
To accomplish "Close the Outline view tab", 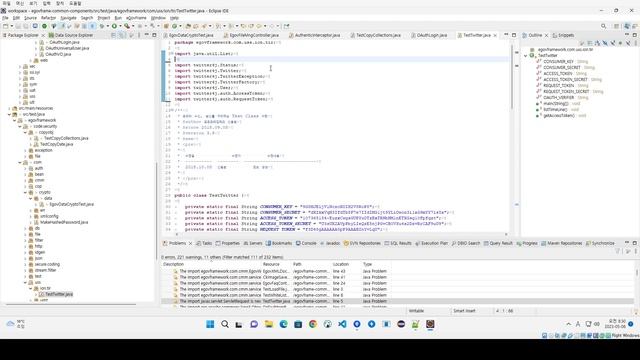I will click(547, 36).
